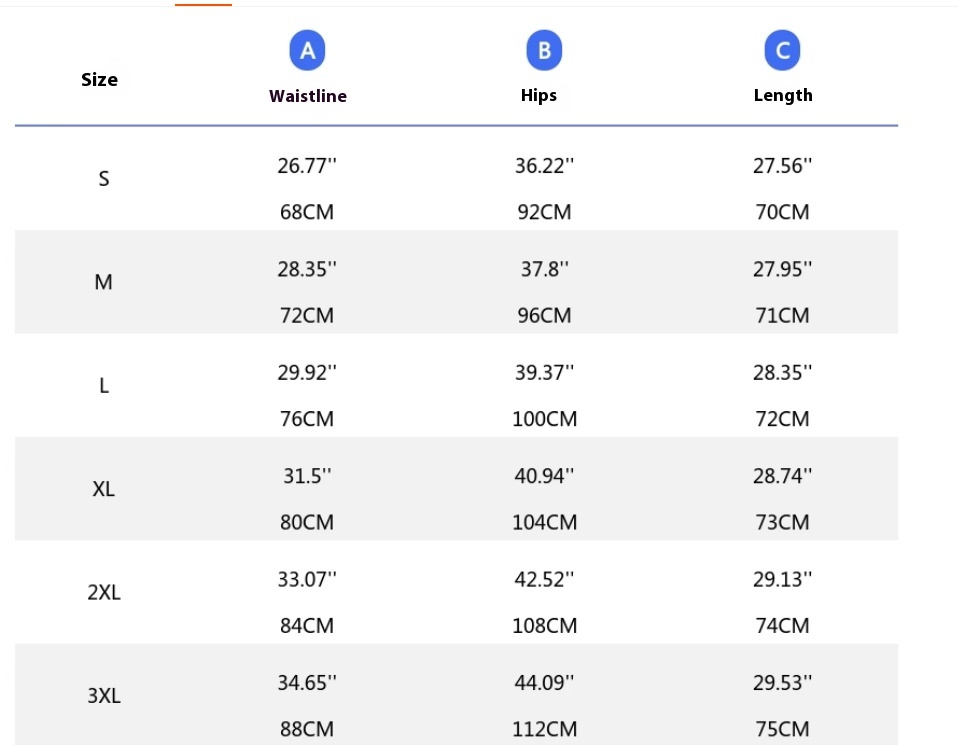The height and width of the screenshot is (745, 958).
Task: Click the blue A circle icon
Action: click(x=307, y=50)
